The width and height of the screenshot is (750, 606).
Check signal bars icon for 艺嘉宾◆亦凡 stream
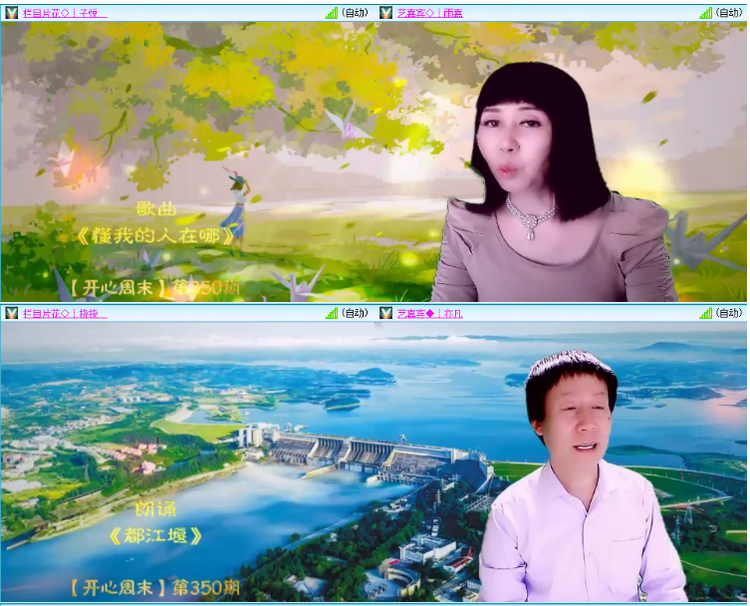pos(706,313)
